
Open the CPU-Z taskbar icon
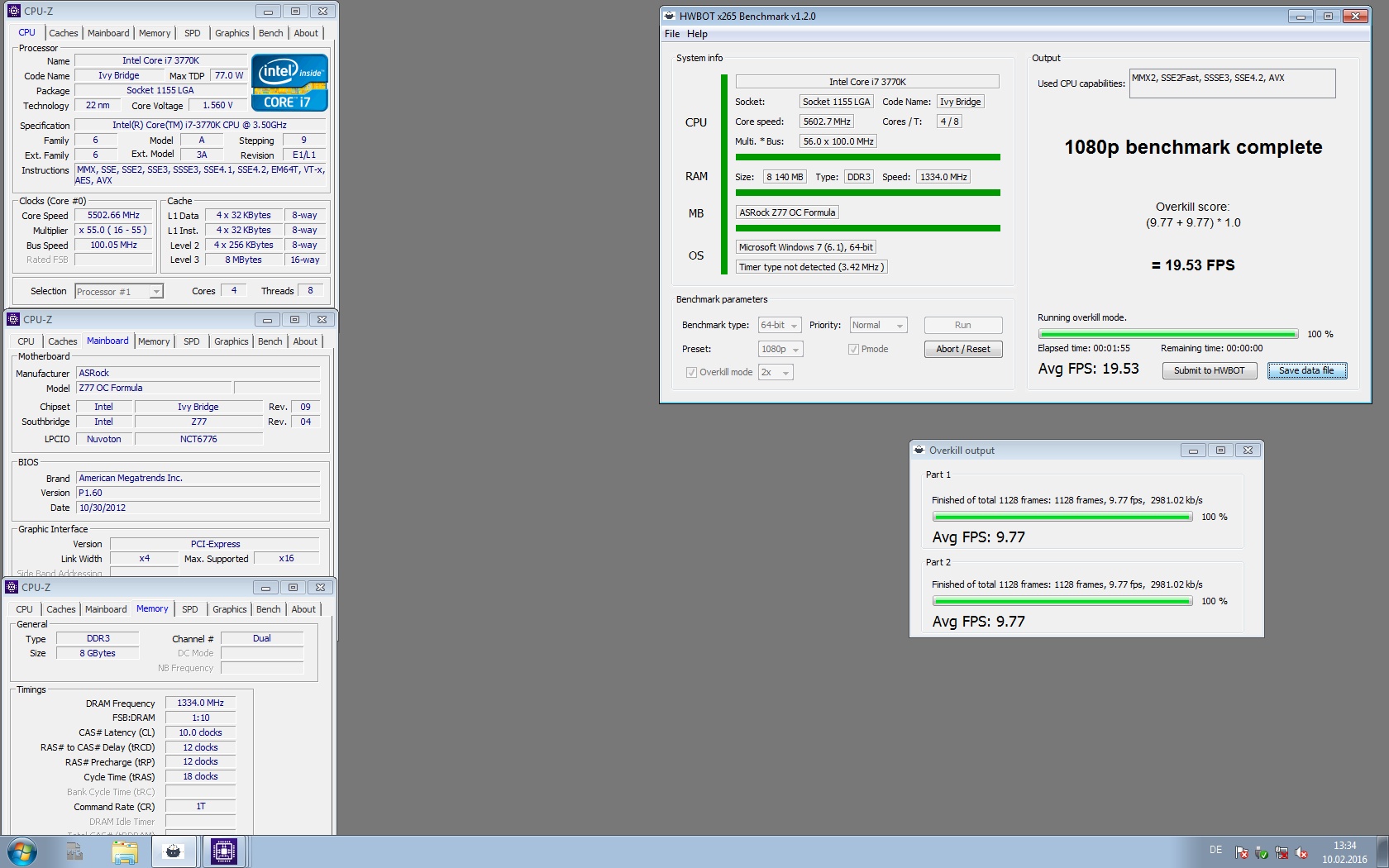[224, 851]
